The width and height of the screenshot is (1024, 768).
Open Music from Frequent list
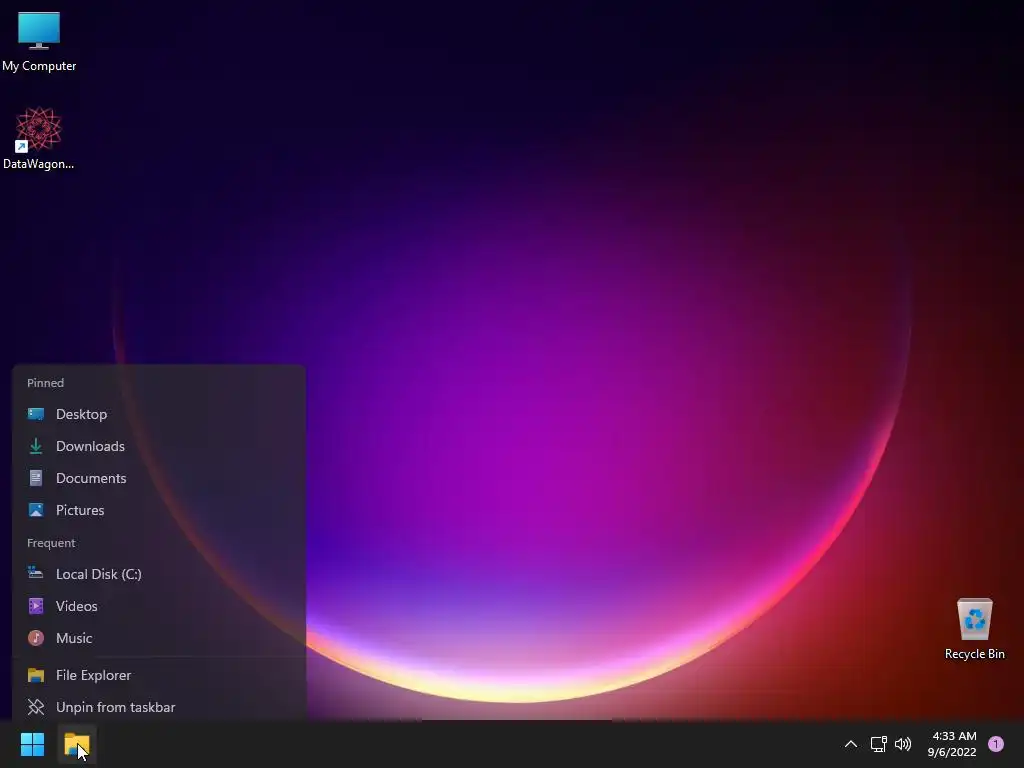pos(159,638)
